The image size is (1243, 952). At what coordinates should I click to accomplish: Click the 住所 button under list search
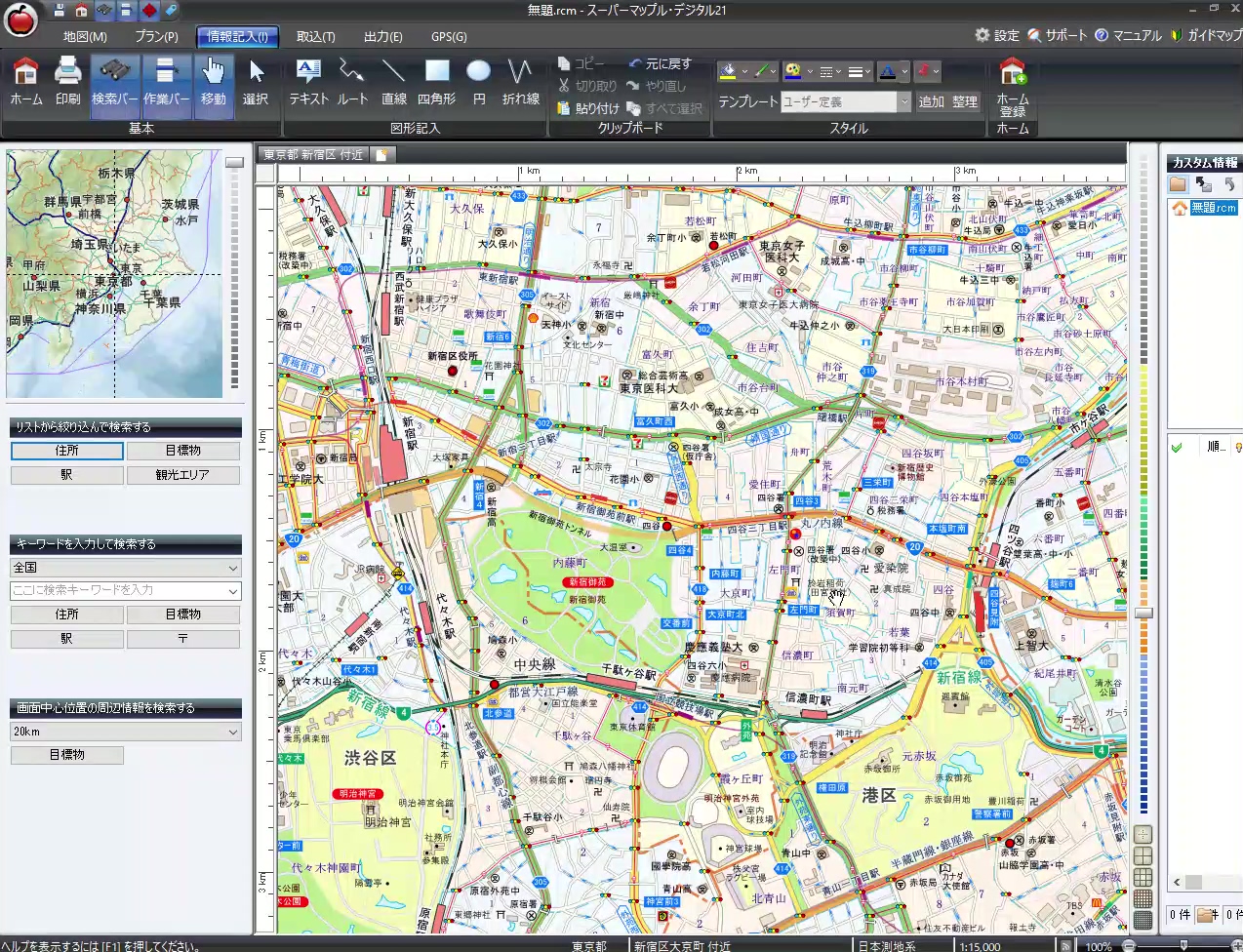tap(67, 451)
